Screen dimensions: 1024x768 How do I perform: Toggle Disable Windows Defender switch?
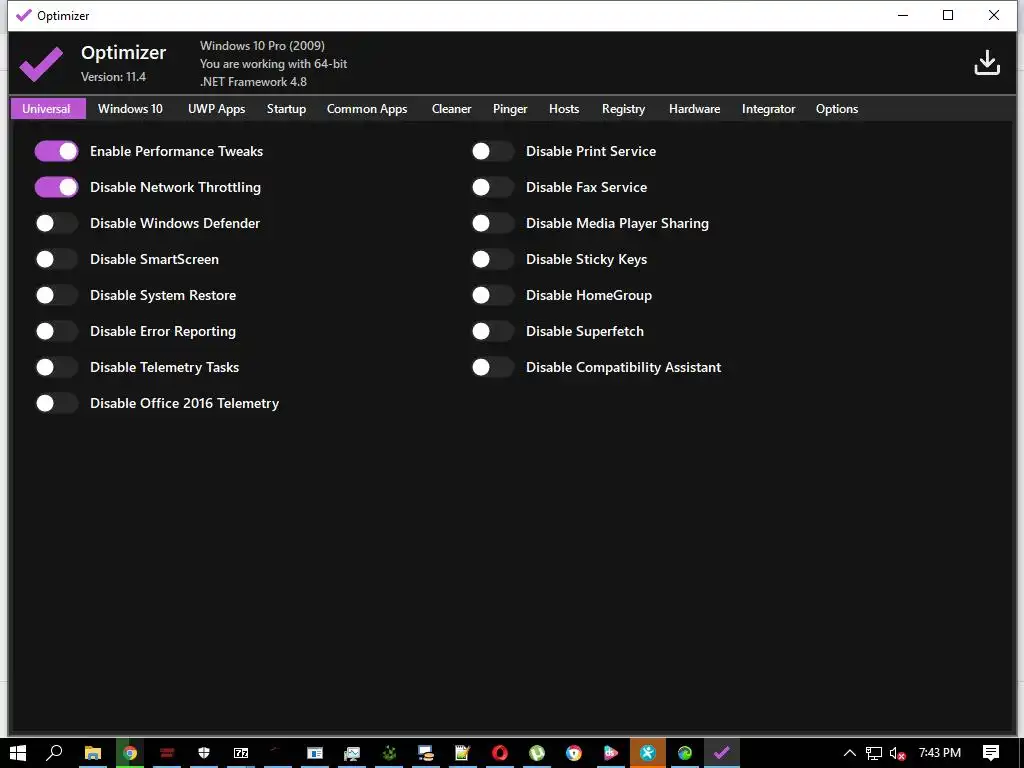point(57,223)
